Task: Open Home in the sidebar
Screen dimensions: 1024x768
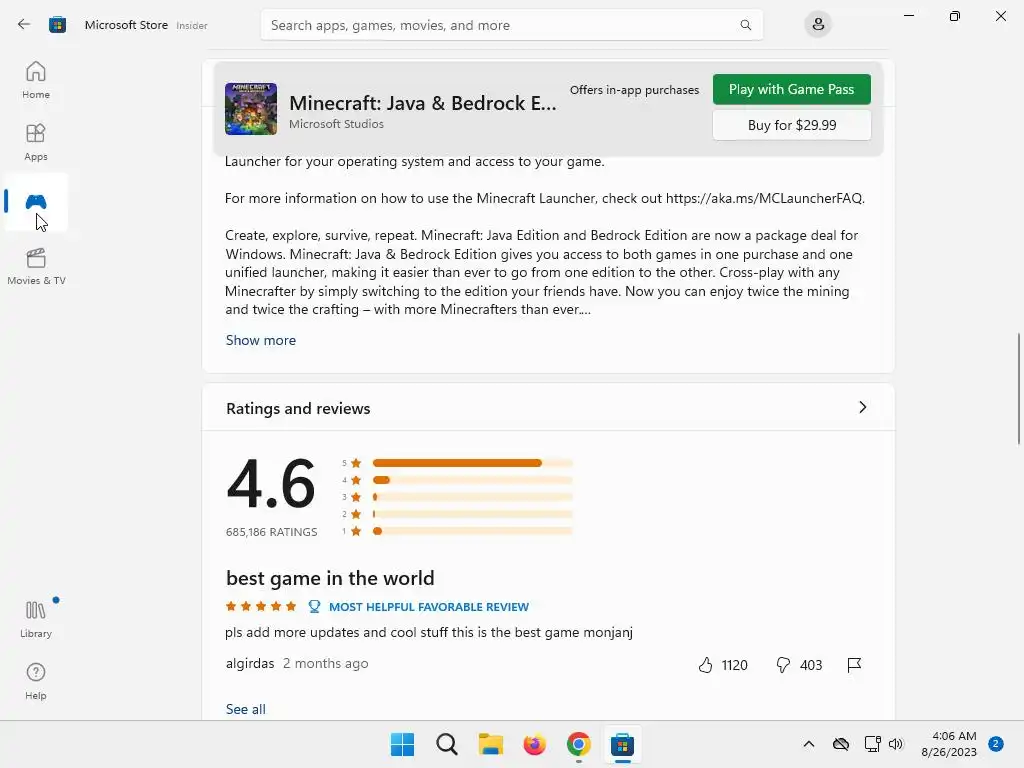Action: coord(36,80)
